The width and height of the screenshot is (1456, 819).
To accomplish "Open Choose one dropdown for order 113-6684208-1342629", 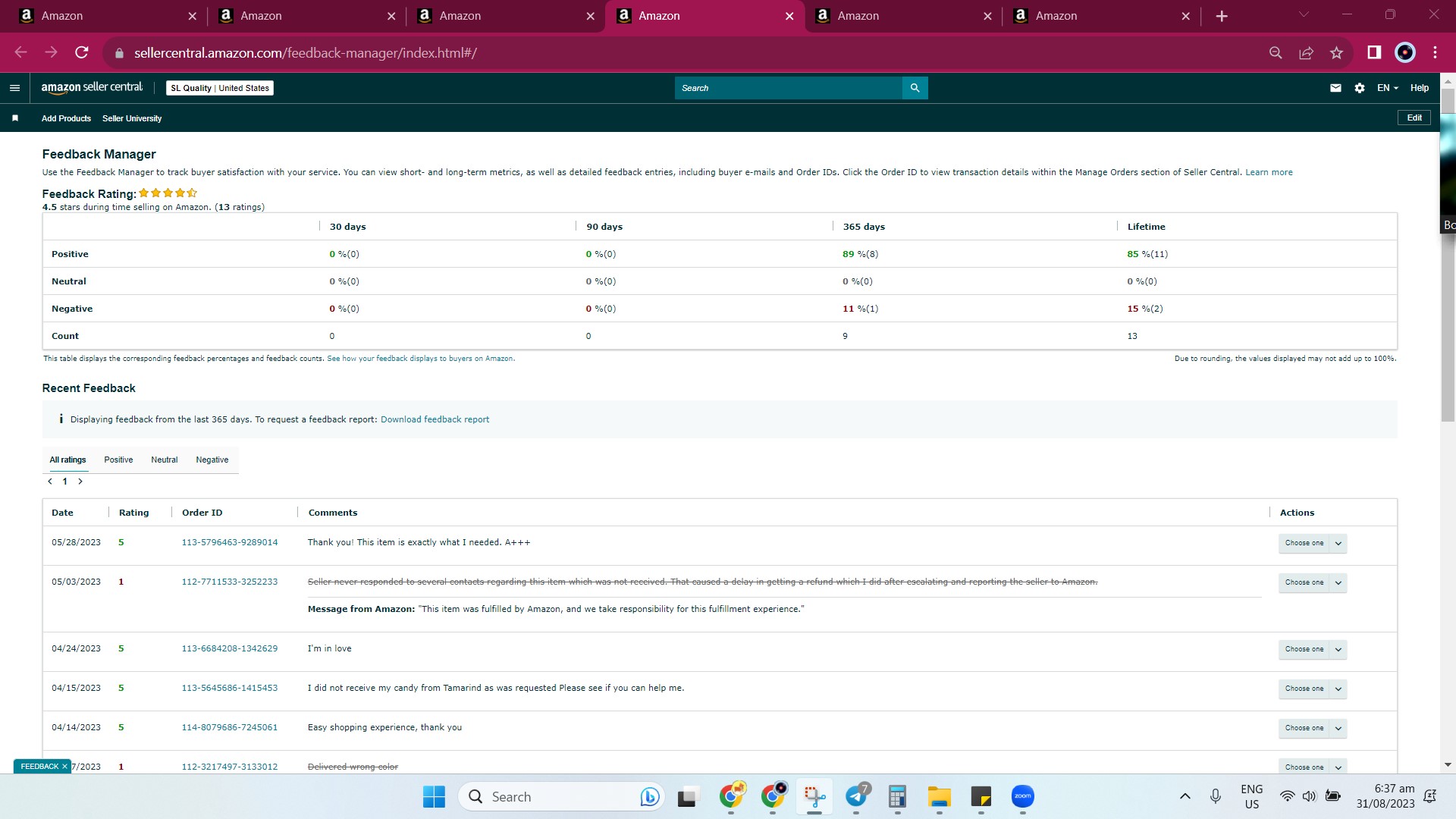I will [x=1312, y=649].
